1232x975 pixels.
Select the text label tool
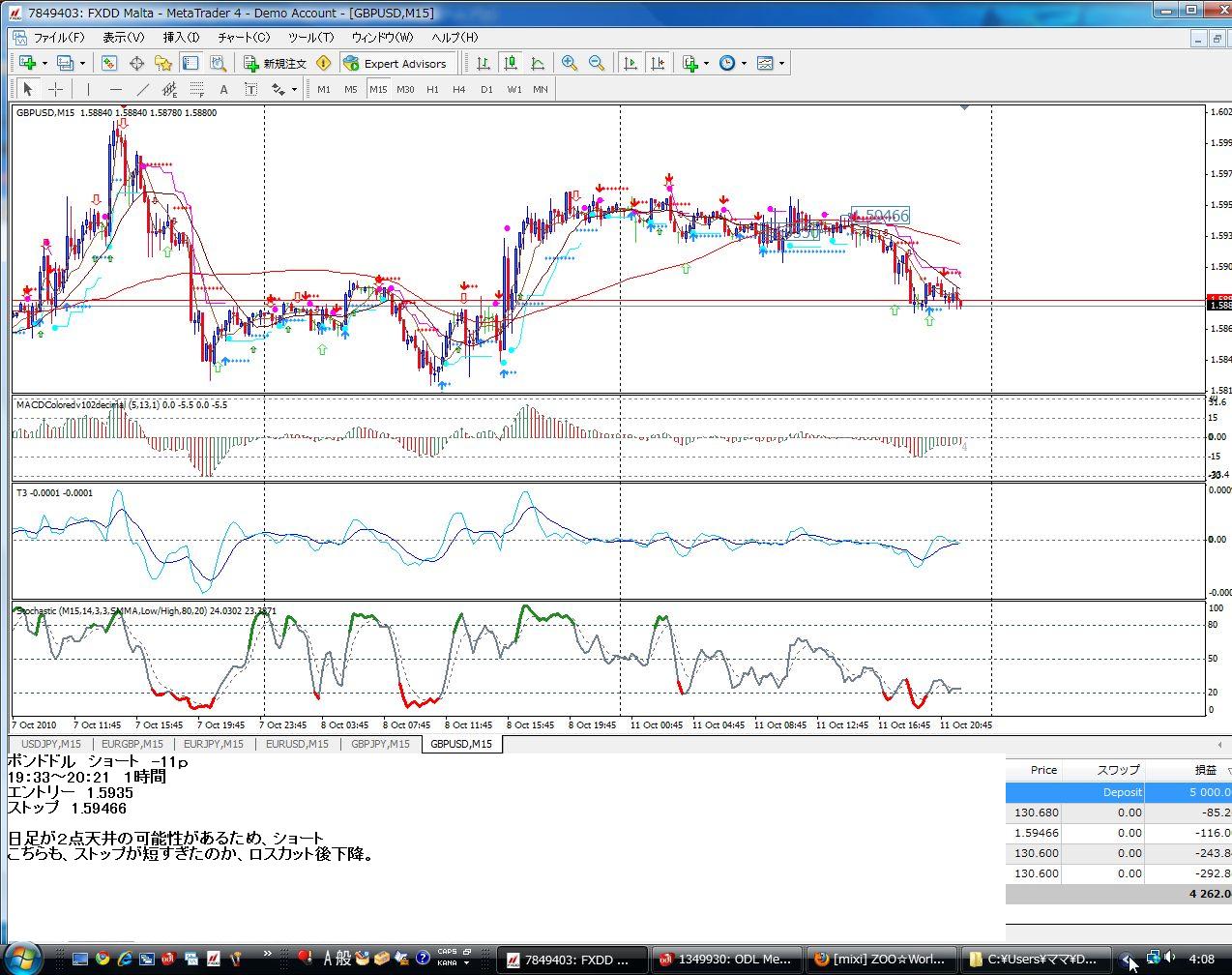pyautogui.click(x=250, y=89)
